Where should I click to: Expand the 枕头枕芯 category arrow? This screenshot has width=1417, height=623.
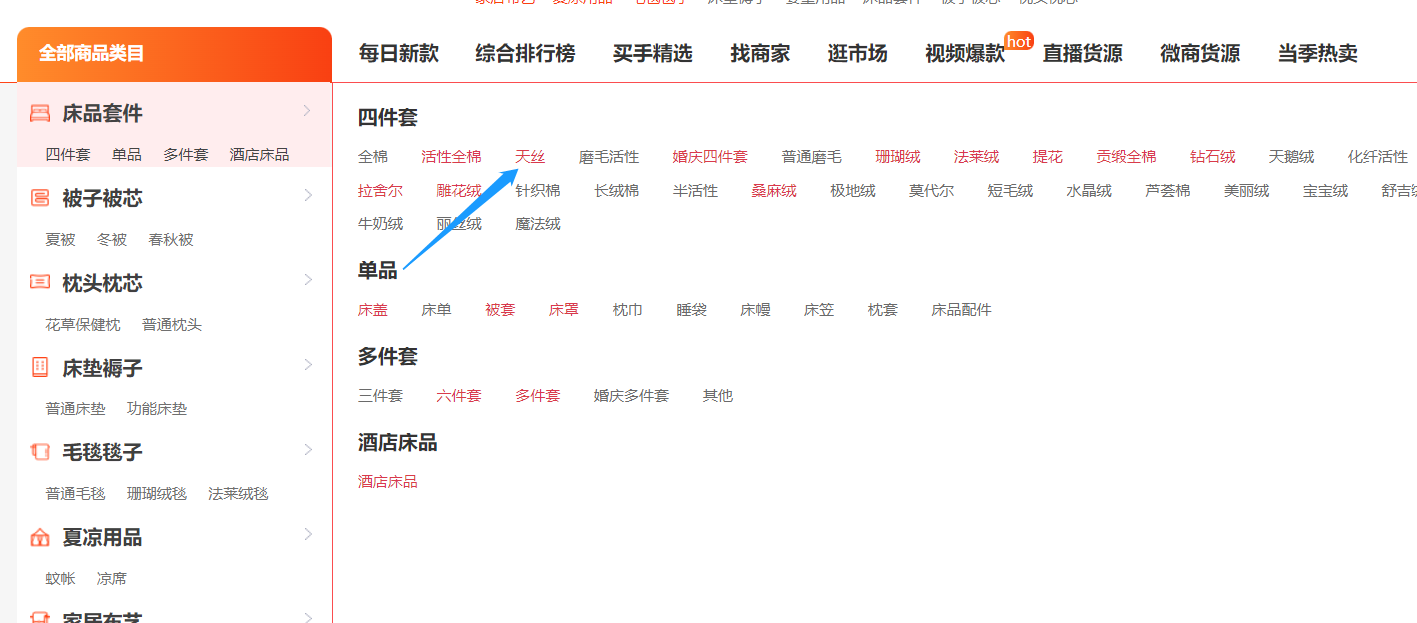(307, 280)
